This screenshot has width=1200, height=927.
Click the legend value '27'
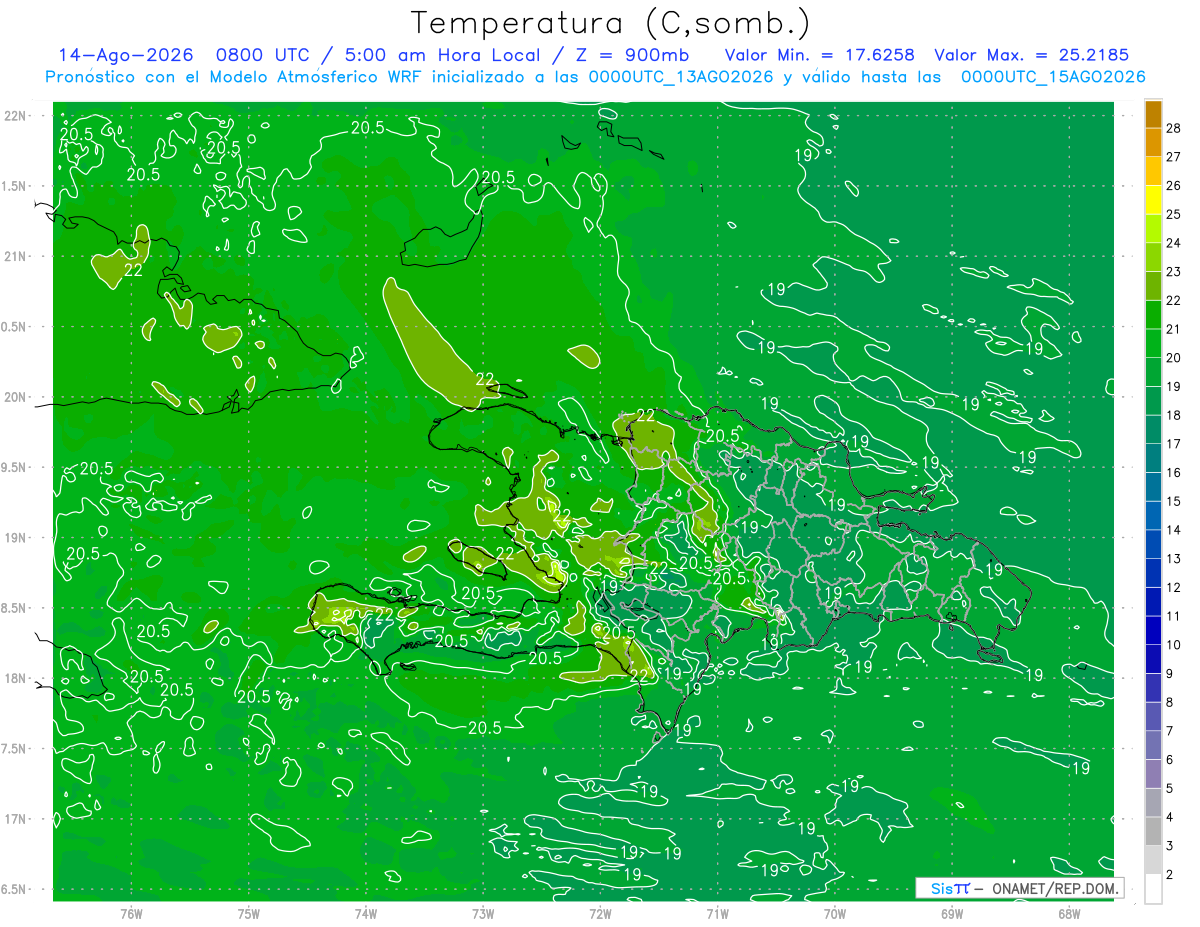coord(1174,157)
